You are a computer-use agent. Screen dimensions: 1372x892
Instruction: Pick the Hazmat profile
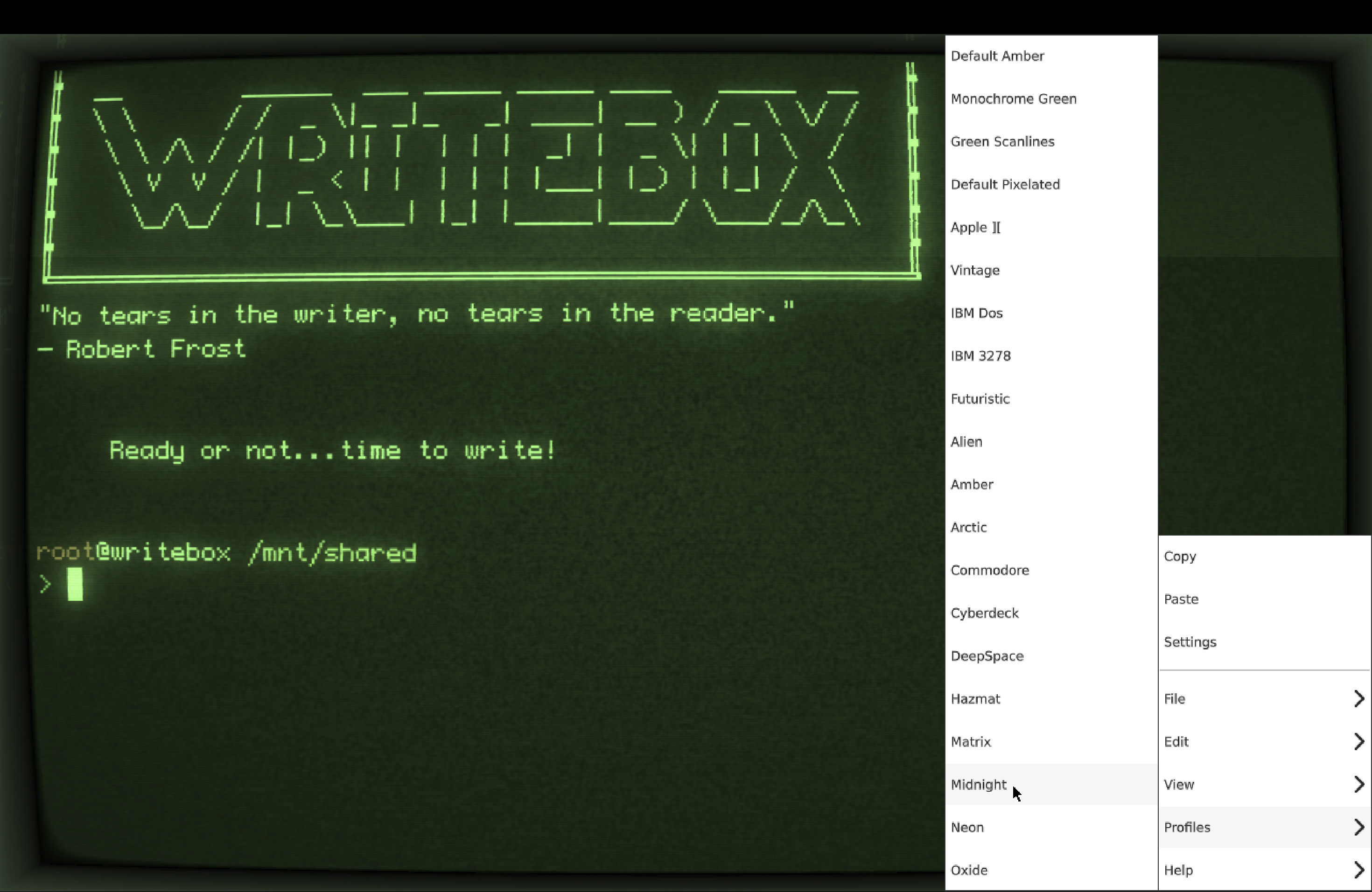point(1051,698)
